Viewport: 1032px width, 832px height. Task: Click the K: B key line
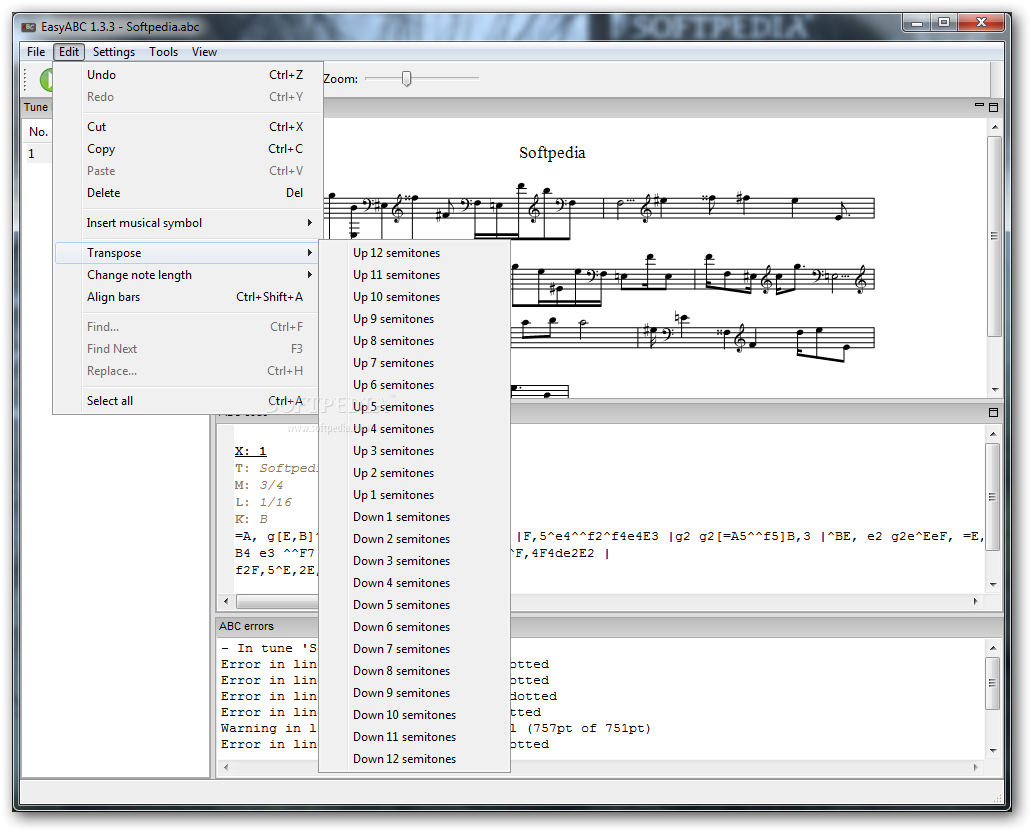coord(251,519)
